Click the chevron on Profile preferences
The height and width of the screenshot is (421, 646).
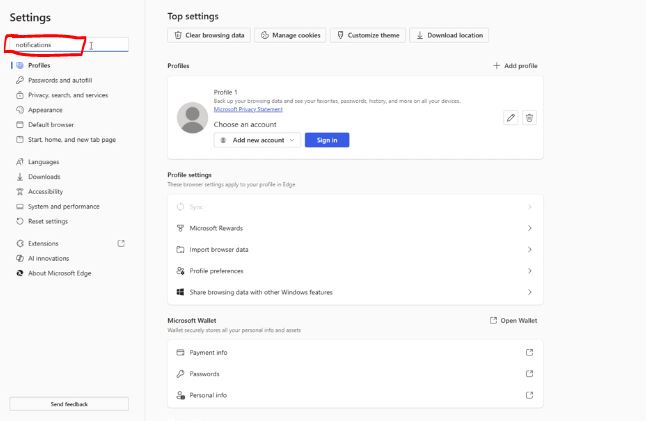(x=529, y=271)
